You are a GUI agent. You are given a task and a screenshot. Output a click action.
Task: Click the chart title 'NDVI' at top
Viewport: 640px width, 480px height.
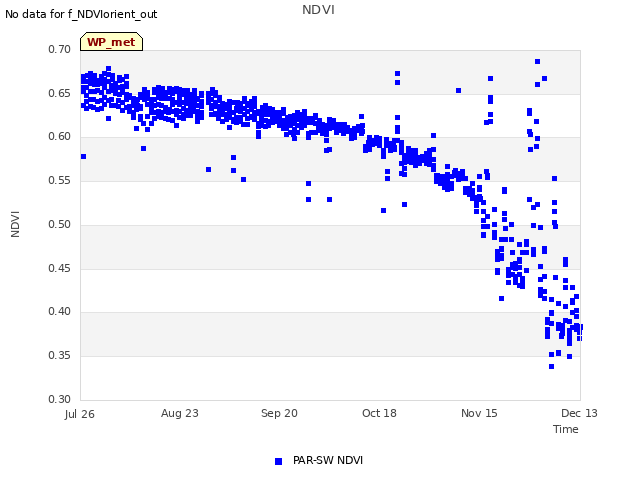318,10
